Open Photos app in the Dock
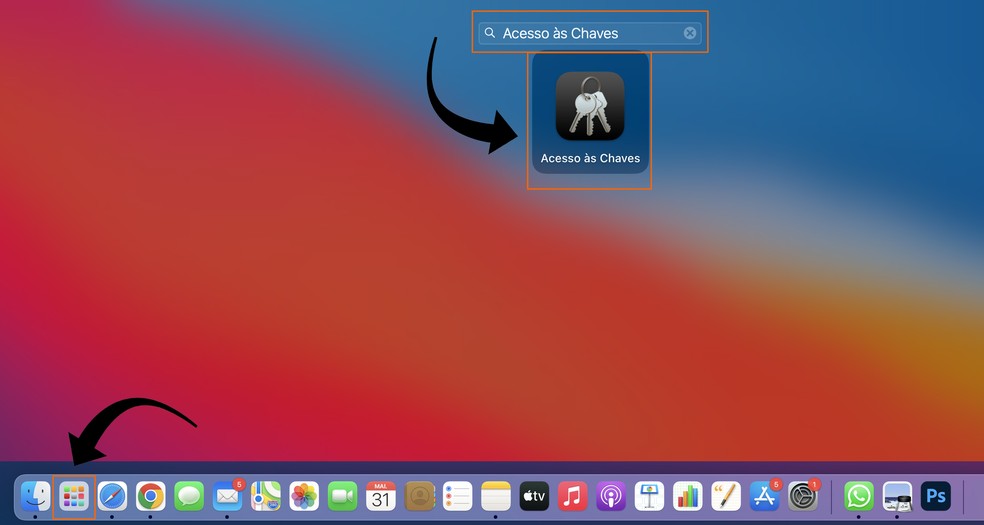984x525 pixels. click(x=304, y=496)
